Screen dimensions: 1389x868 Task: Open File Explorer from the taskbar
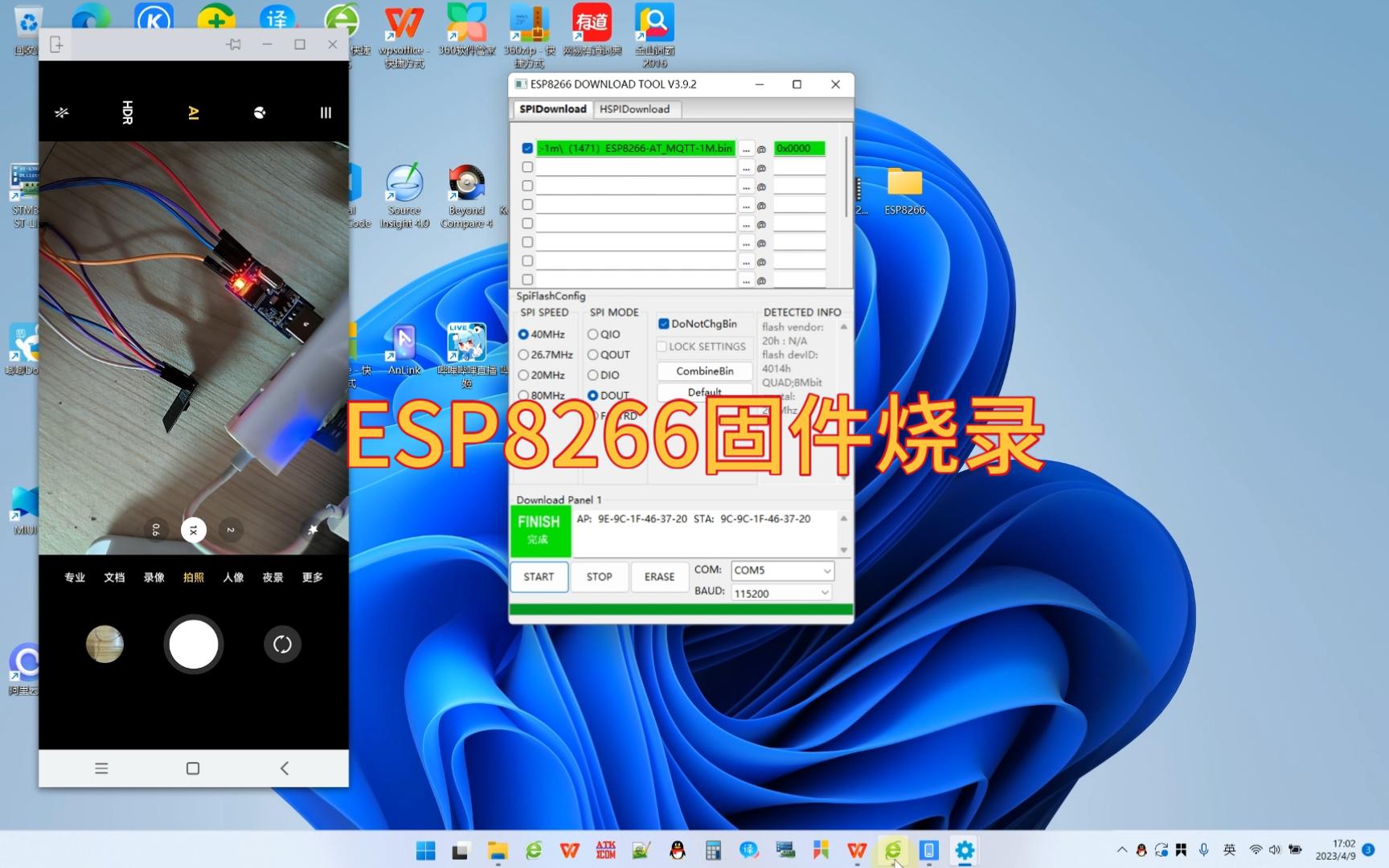click(498, 850)
